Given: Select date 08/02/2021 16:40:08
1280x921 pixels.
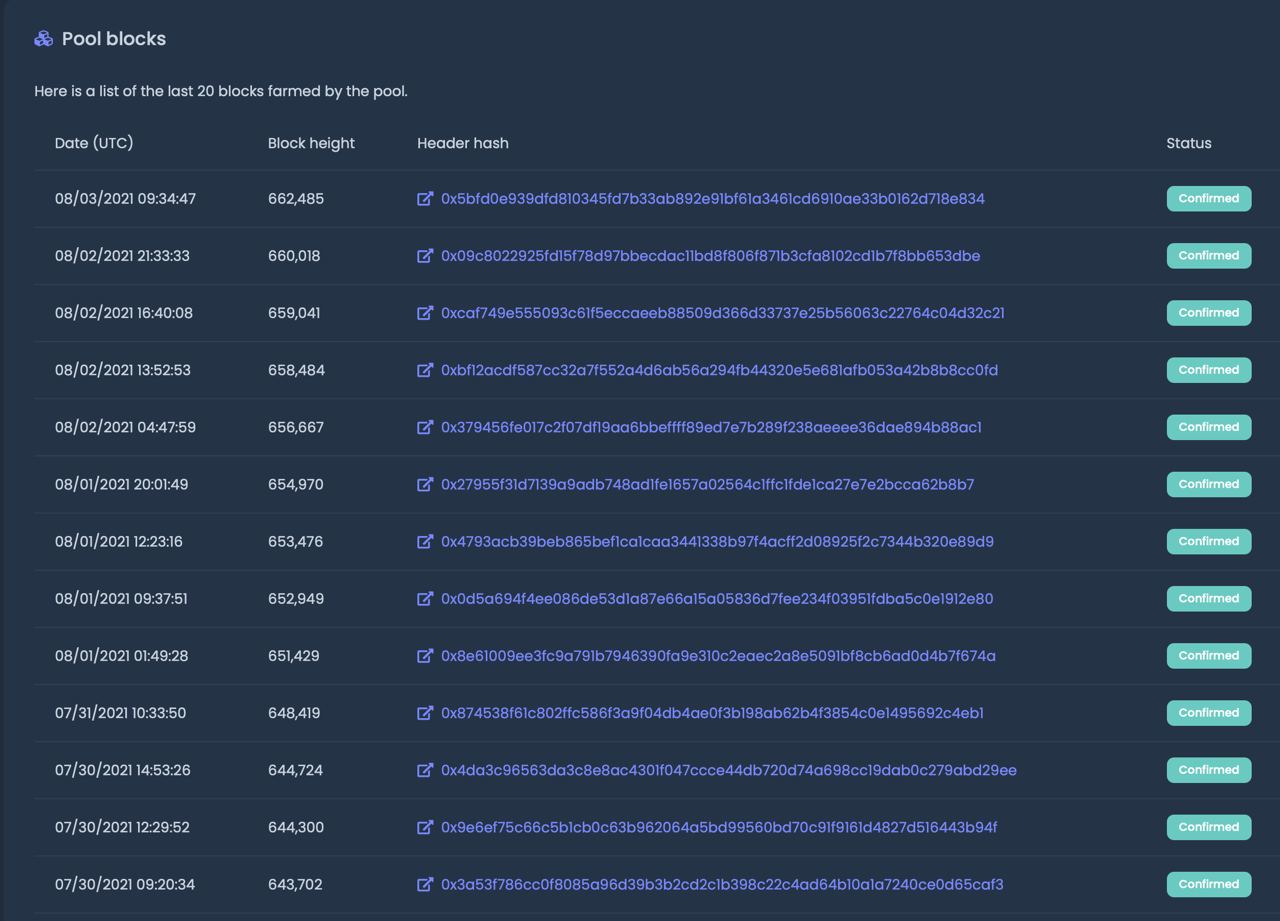Looking at the screenshot, I should (124, 313).
